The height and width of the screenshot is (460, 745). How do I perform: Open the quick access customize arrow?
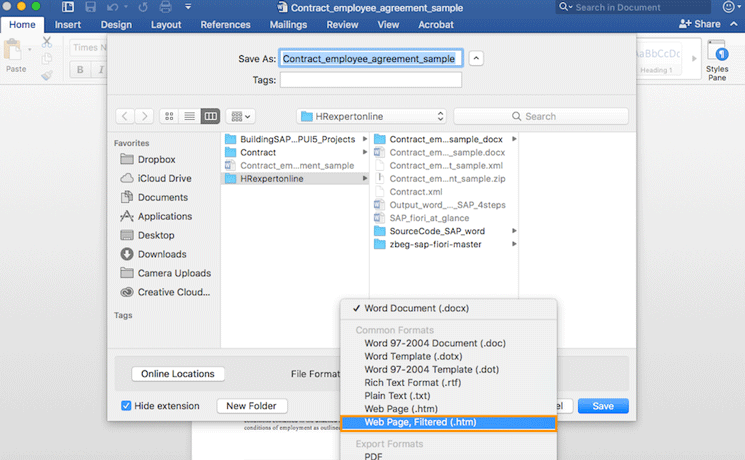[x=188, y=7]
